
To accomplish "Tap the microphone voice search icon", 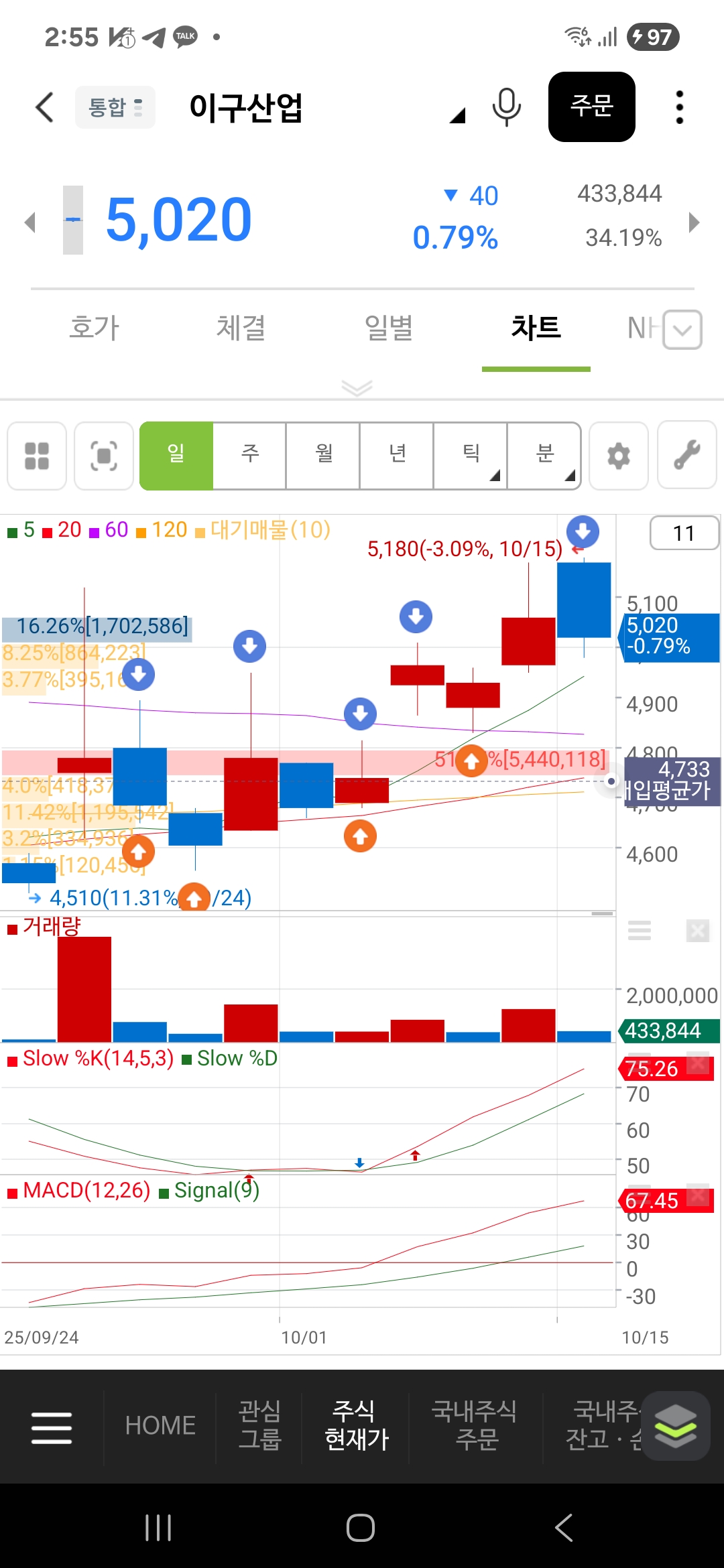I will (506, 107).
